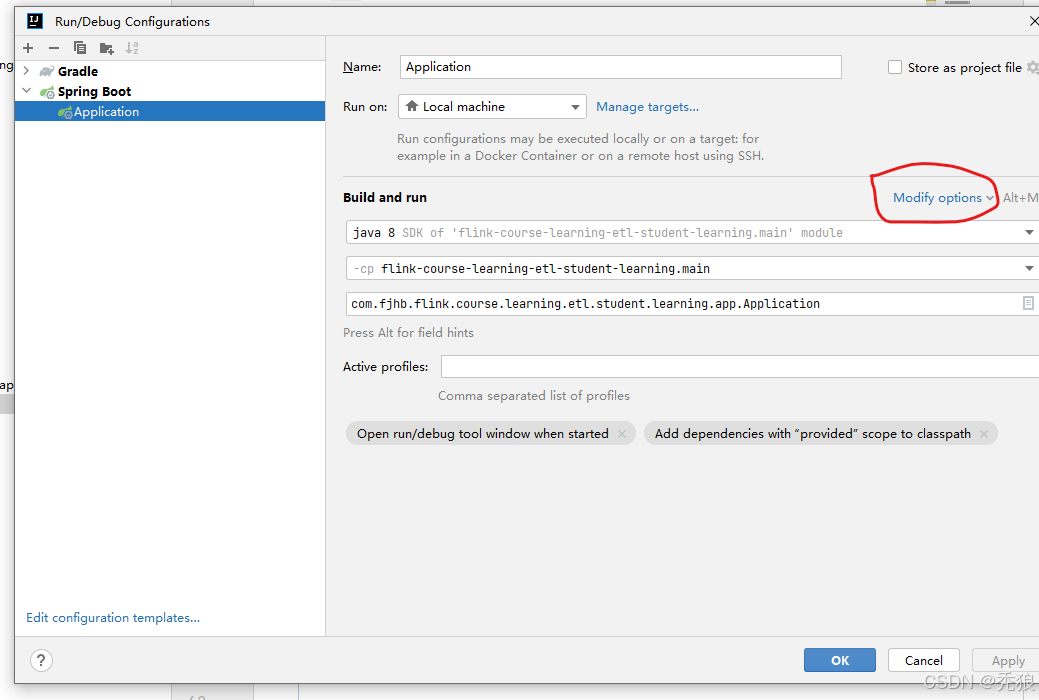
Task: Remove the 'Add dependencies with provided scope' tag
Action: coord(984,434)
